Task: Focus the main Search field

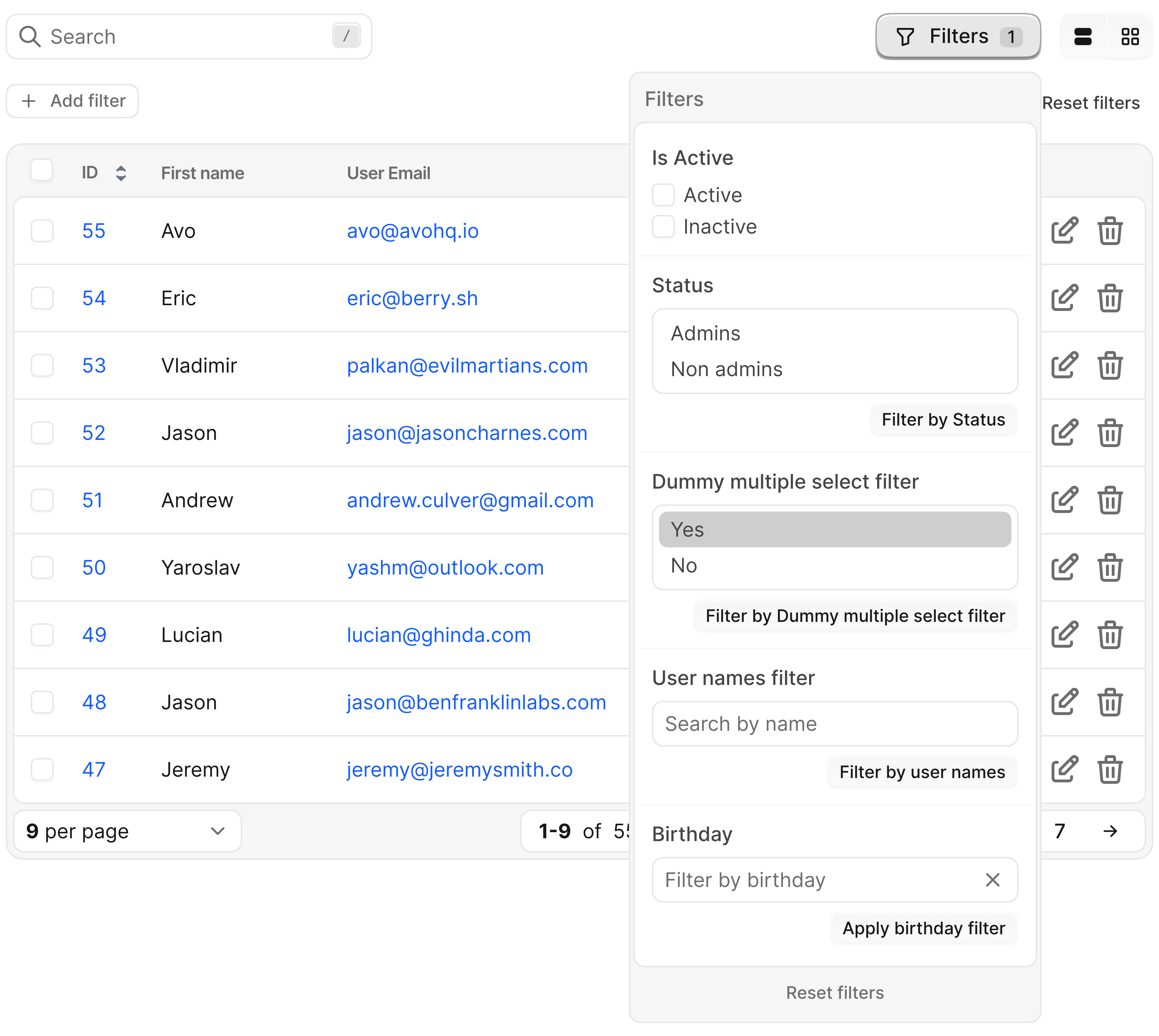Action: (x=189, y=37)
